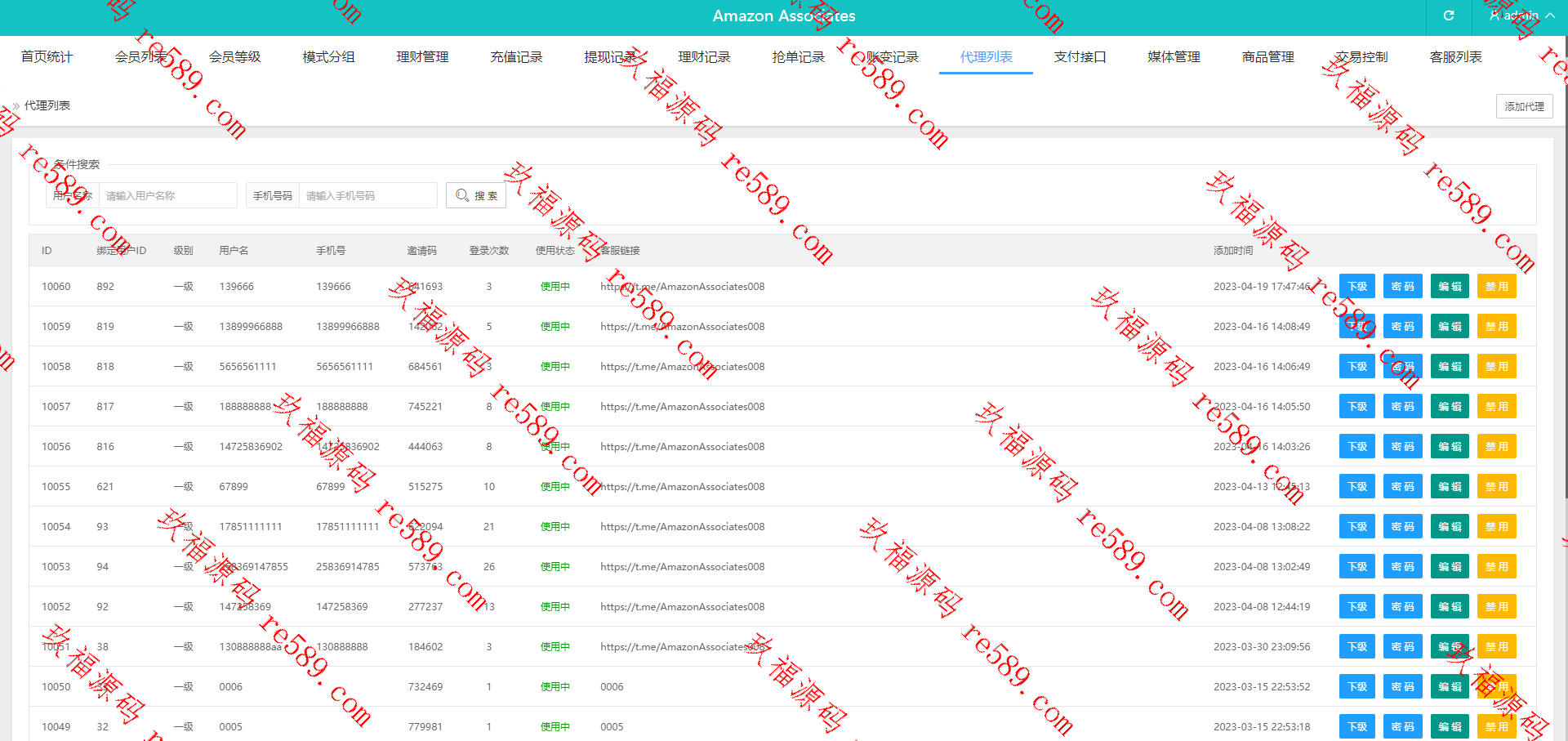Edit agent 10057
This screenshot has width=1568, height=741.
coord(1450,406)
